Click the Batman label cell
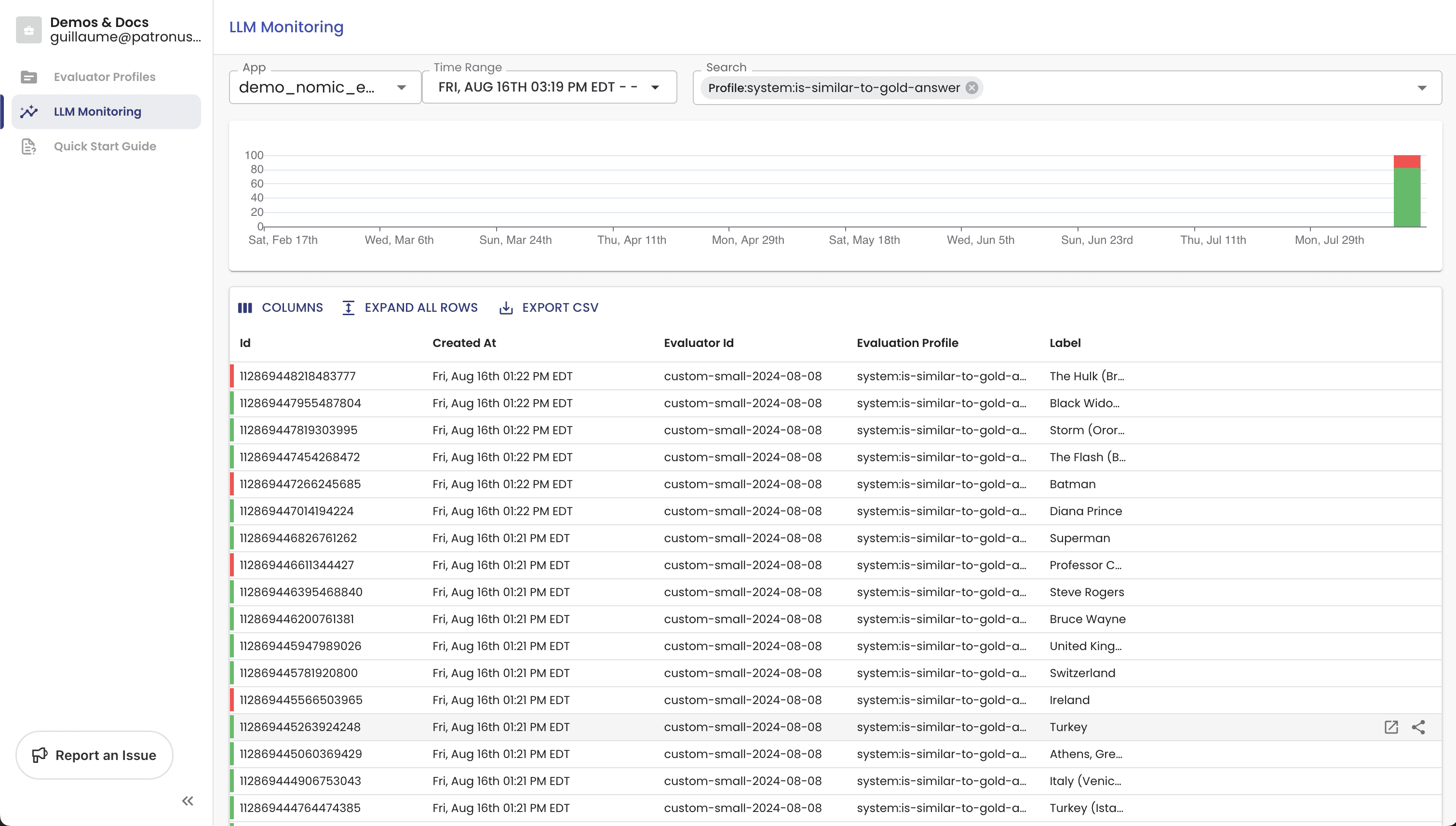This screenshot has width=1456, height=826. pyautogui.click(x=1072, y=484)
